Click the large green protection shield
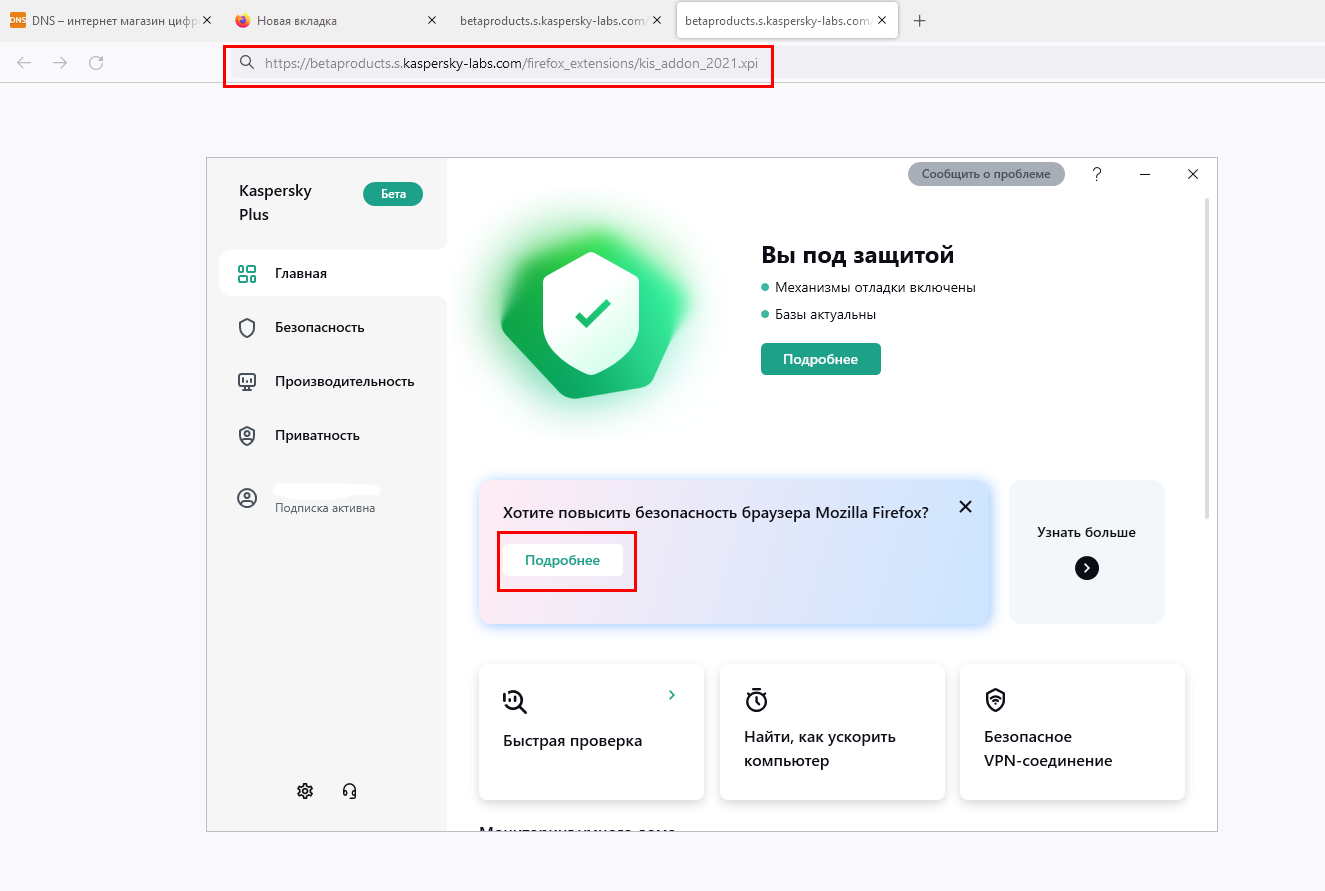 pos(592,314)
